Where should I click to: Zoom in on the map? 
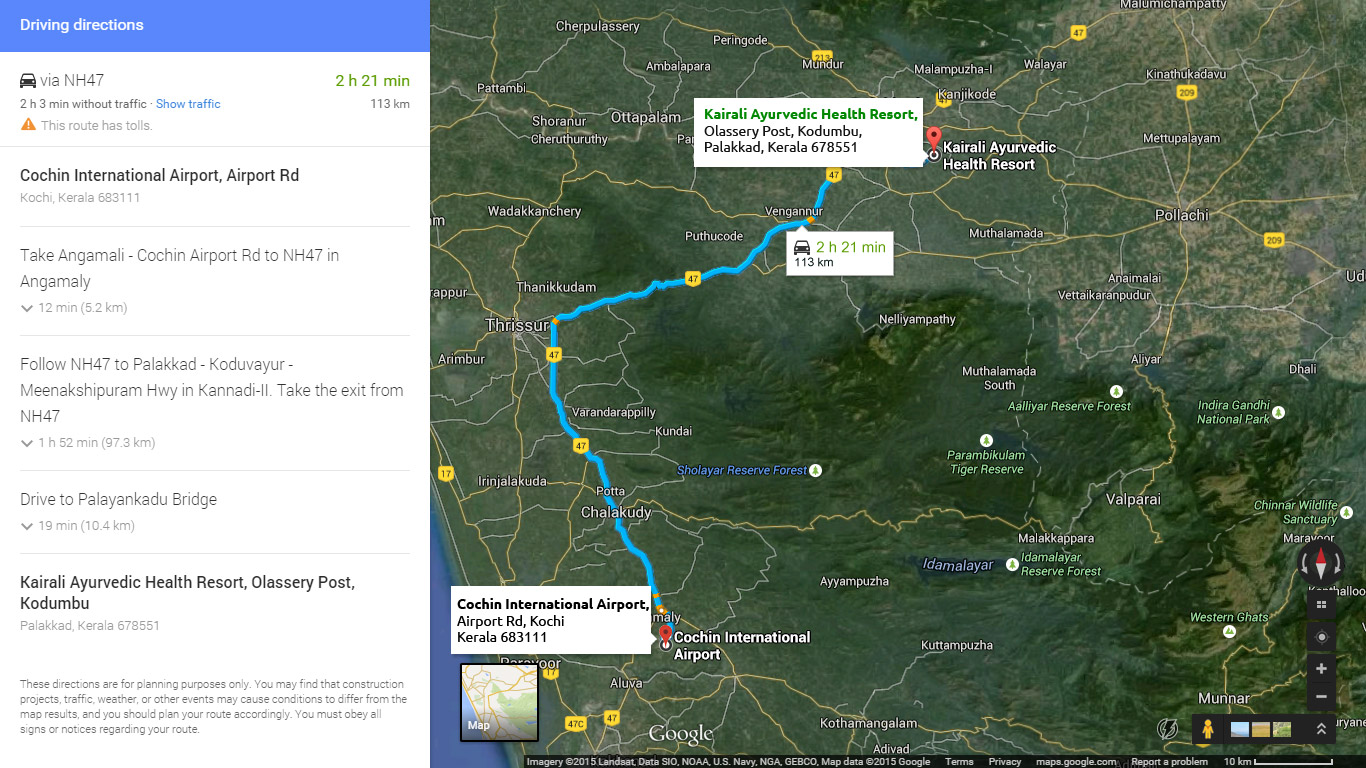1321,669
